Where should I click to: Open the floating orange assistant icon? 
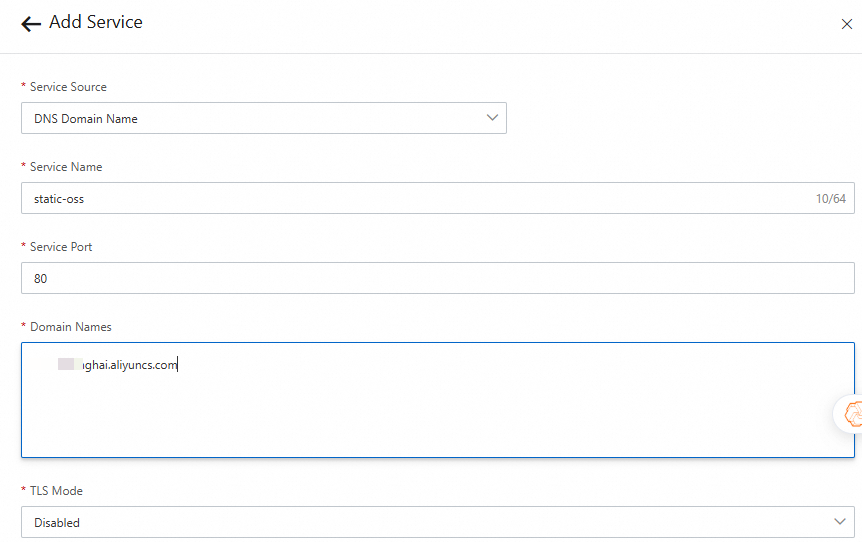(x=852, y=414)
